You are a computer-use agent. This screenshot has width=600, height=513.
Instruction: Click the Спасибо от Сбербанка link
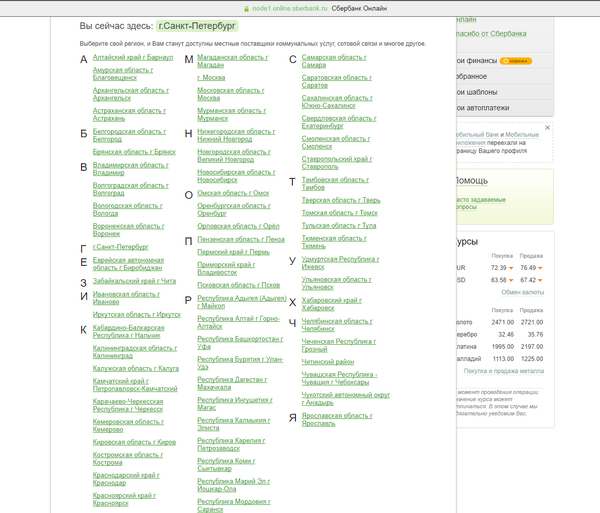click(492, 33)
